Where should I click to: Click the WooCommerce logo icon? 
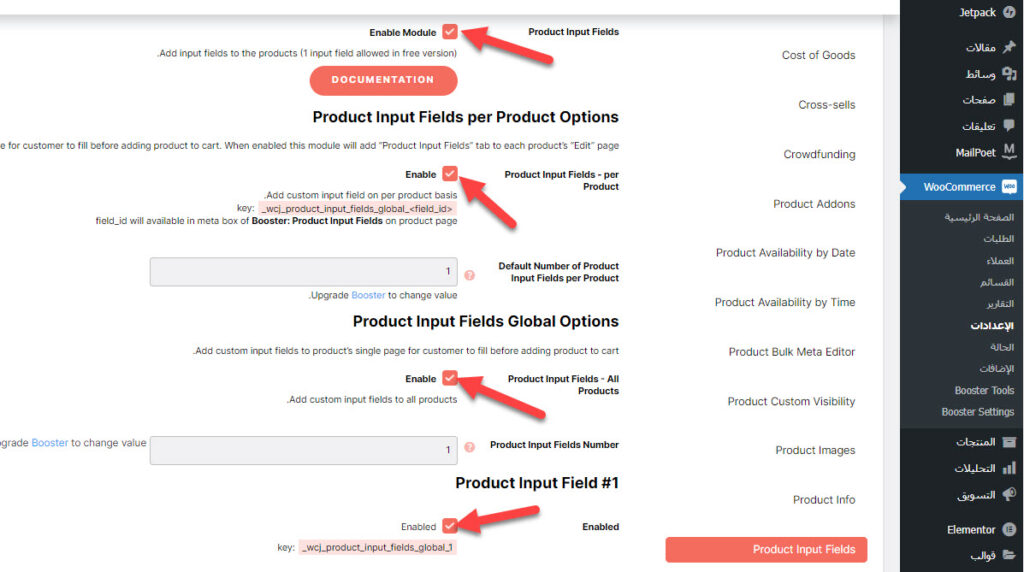(x=1009, y=187)
